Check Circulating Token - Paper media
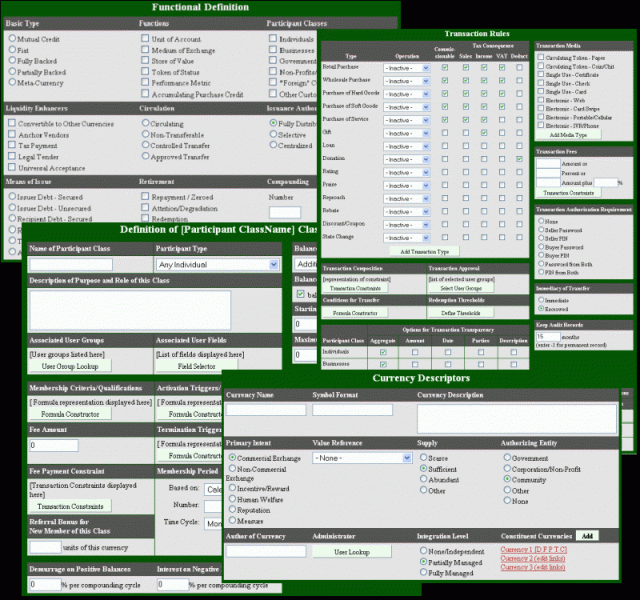 (x=541, y=57)
